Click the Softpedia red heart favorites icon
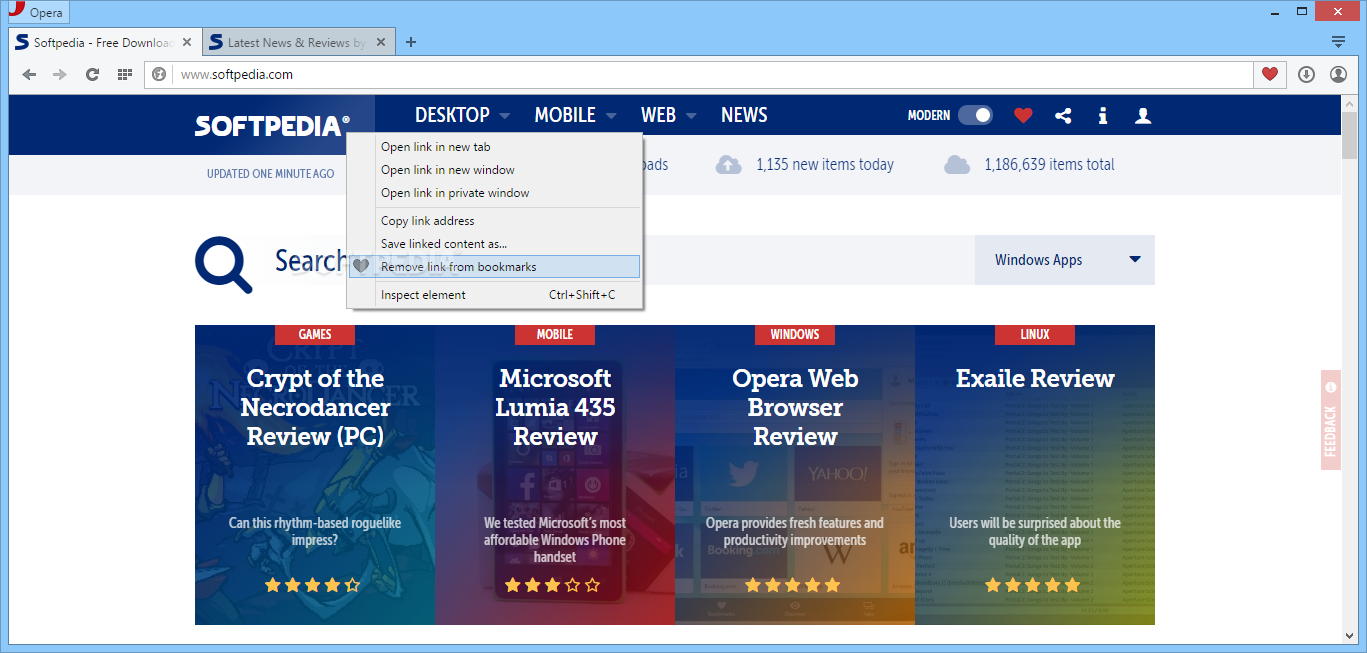1367x653 pixels. pos(1022,115)
